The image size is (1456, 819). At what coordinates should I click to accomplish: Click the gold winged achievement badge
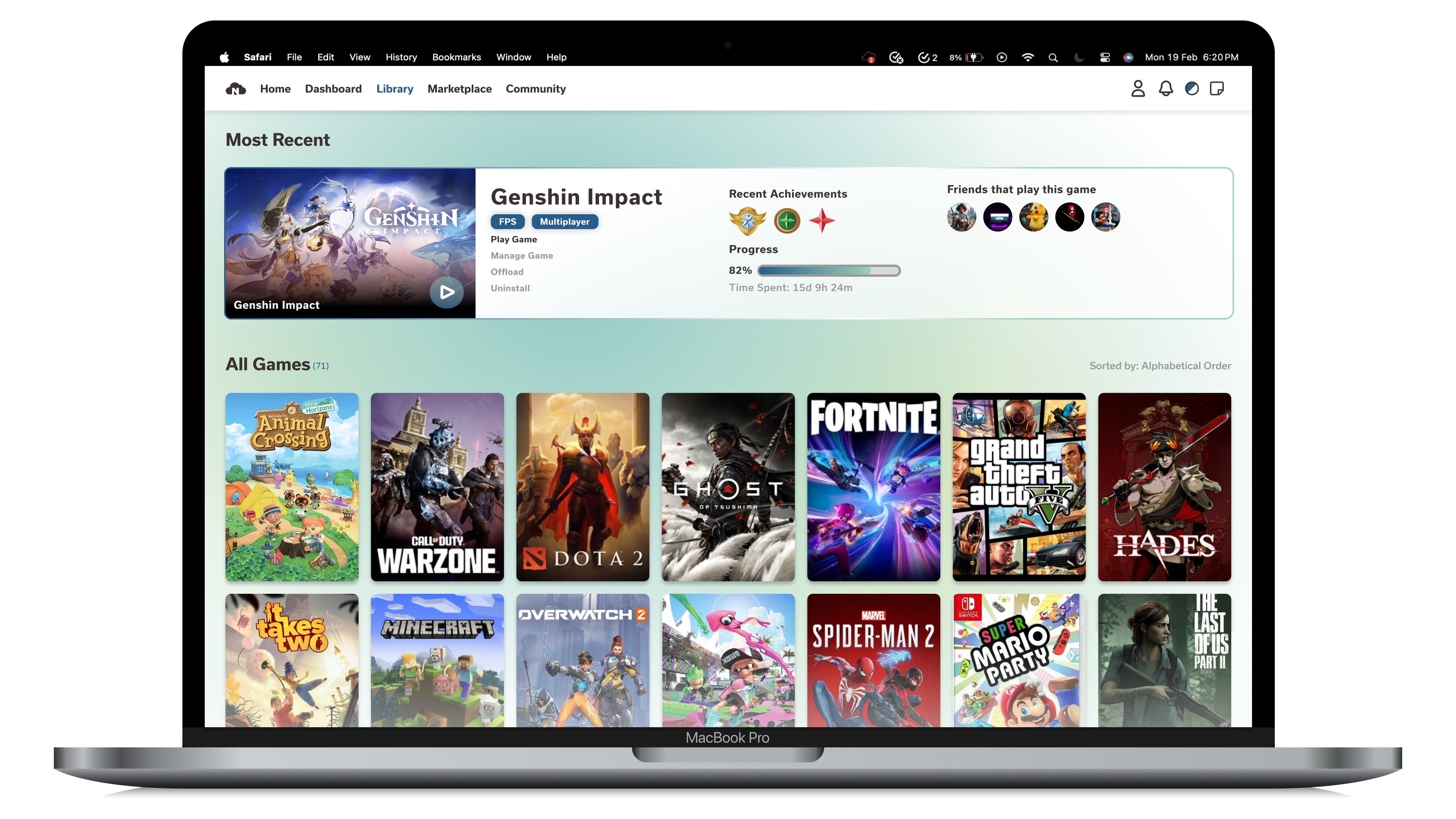(747, 220)
